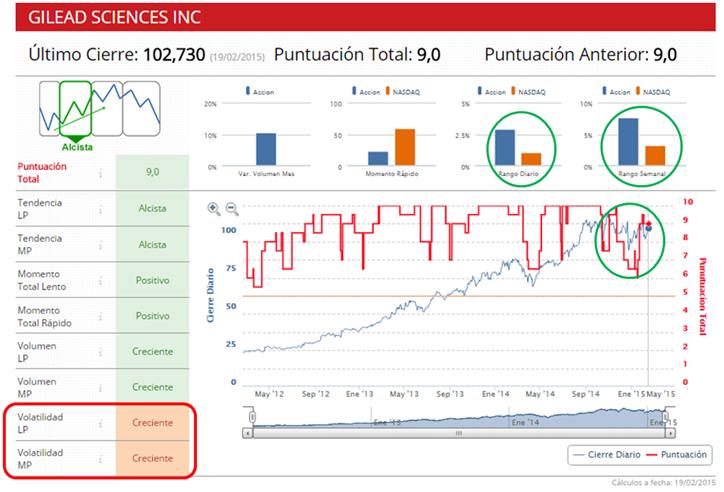Click the orange NASDAQ bar in Rango Diario
The height and width of the screenshot is (492, 724).
[x=531, y=159]
